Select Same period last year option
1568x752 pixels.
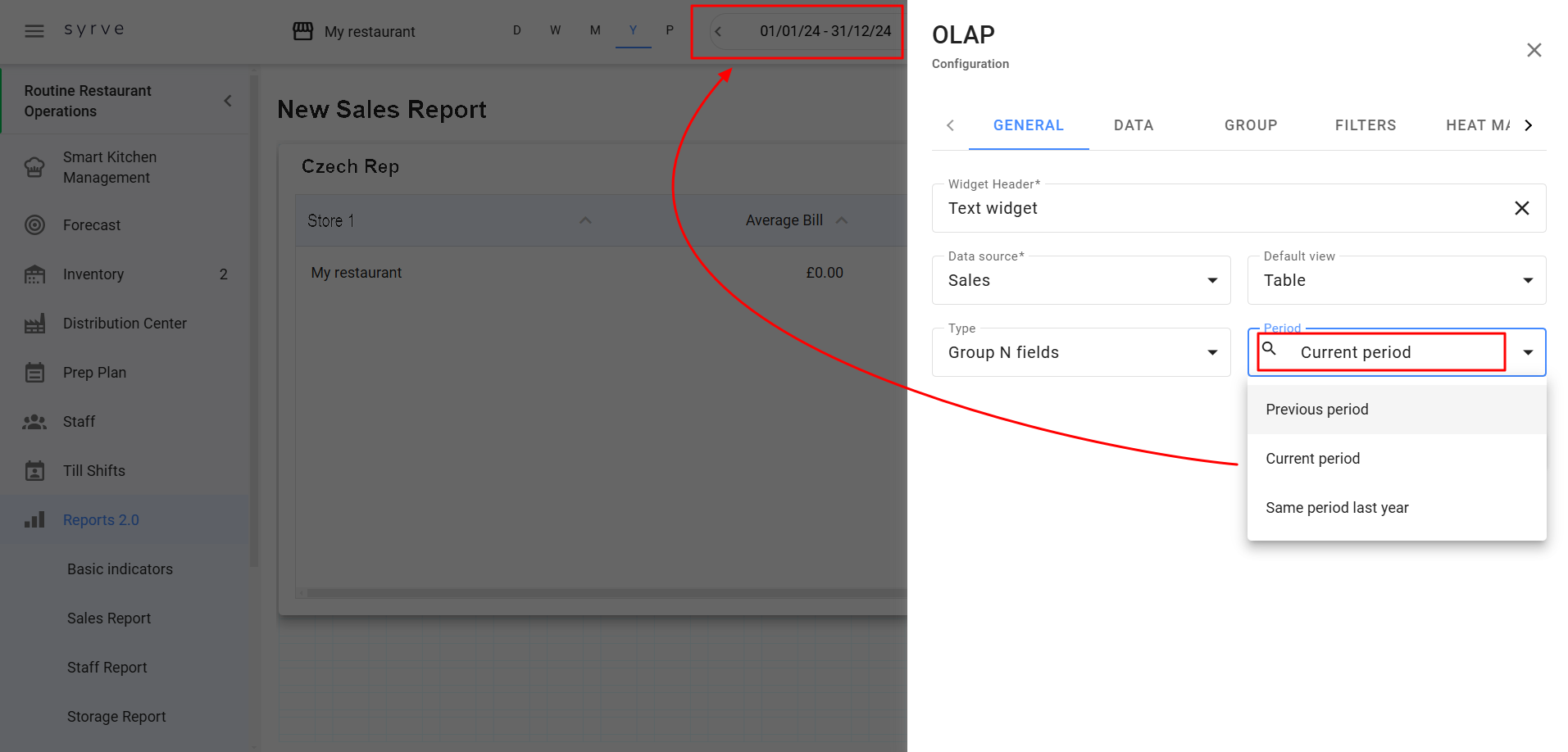click(x=1336, y=508)
